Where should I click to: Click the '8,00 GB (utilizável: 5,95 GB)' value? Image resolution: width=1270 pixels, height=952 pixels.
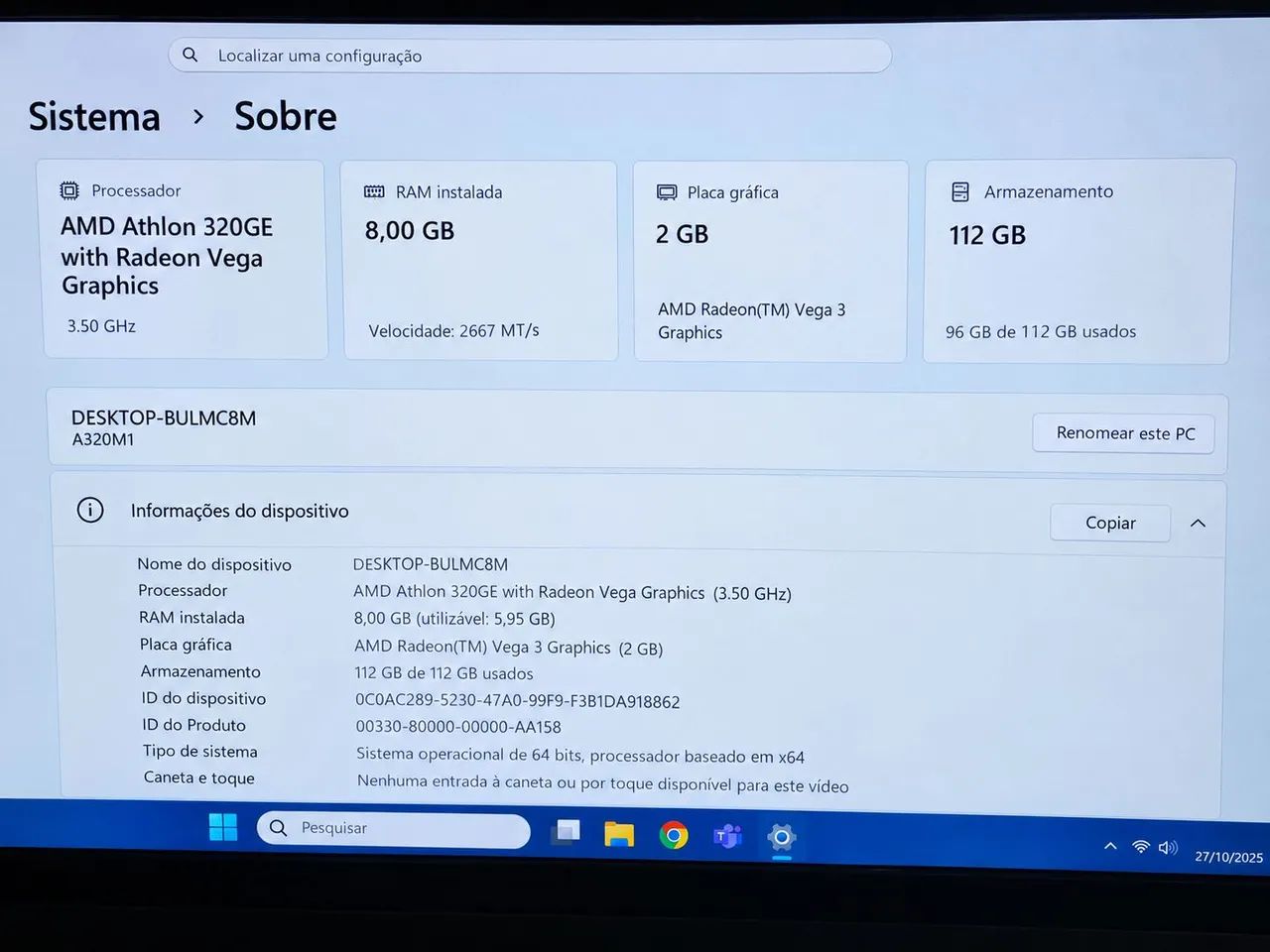[x=454, y=618]
